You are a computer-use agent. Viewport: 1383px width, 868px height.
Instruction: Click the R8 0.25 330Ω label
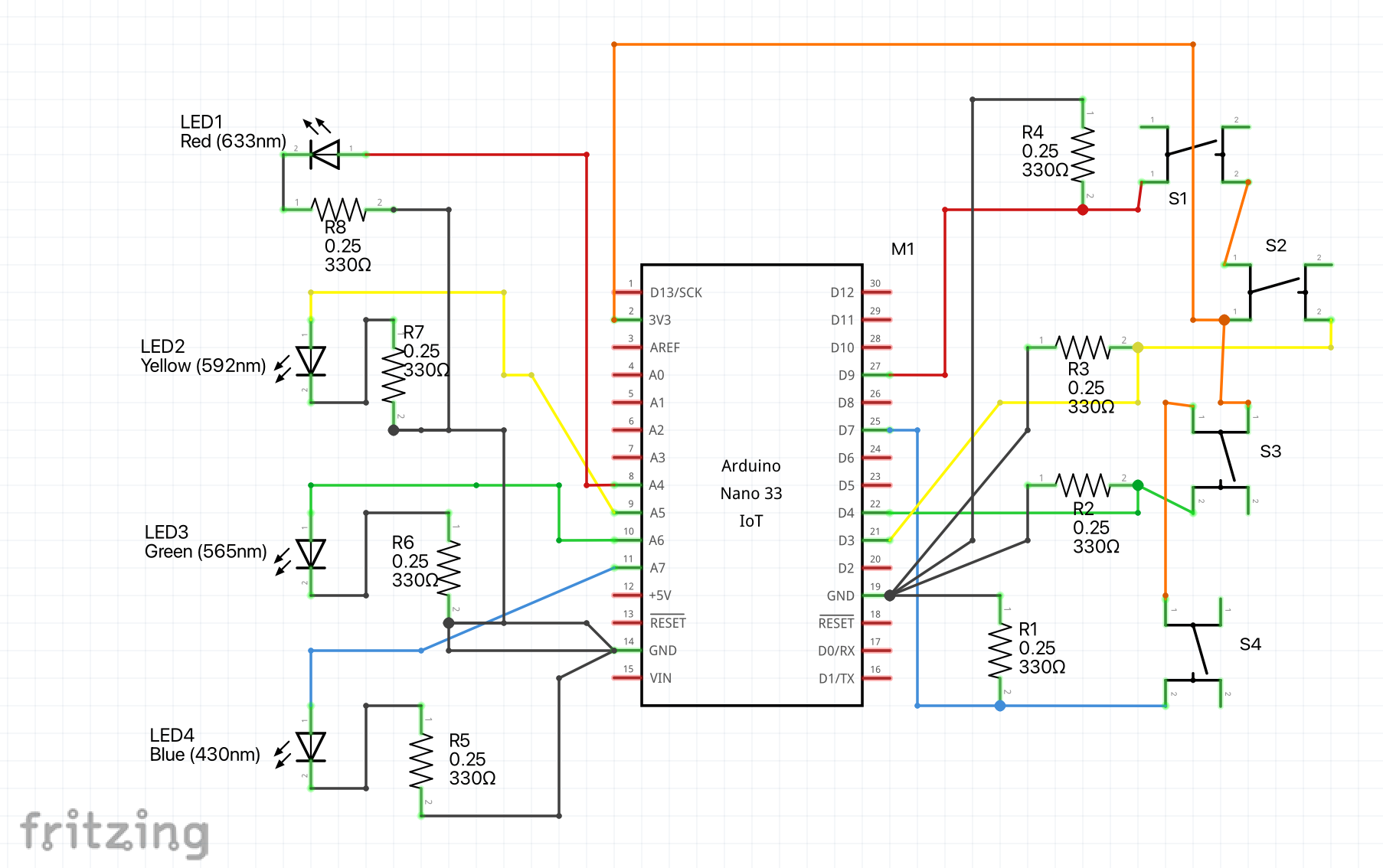tap(348, 246)
